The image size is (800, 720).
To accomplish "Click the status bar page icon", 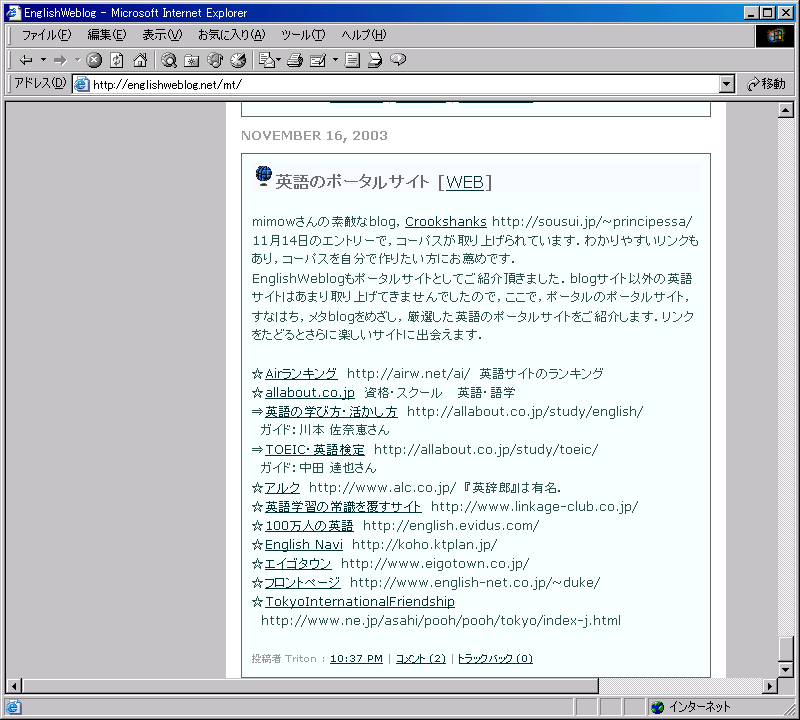I will (13, 707).
